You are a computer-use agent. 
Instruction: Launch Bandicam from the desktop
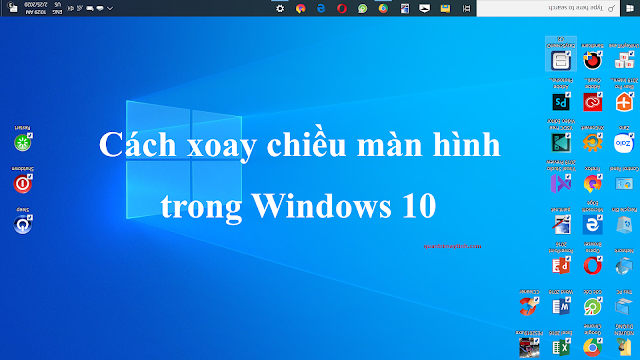point(592,60)
